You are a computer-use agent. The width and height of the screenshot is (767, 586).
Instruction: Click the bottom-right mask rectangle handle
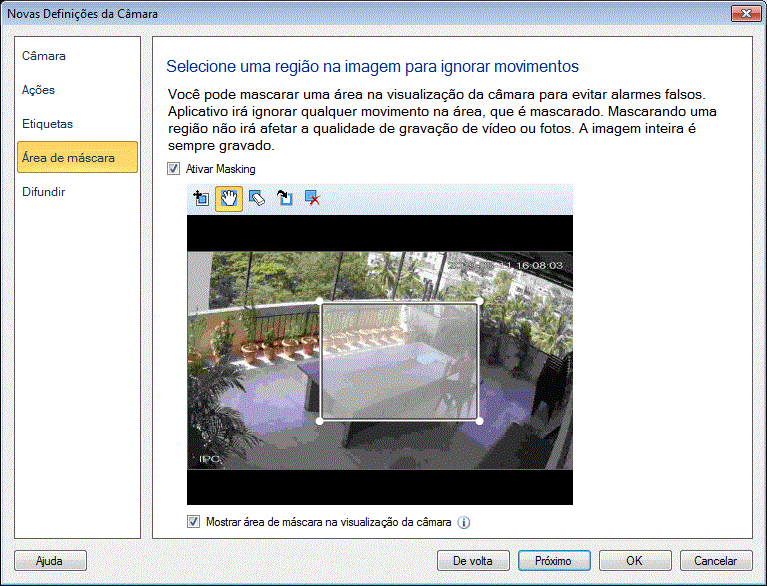click(x=479, y=421)
